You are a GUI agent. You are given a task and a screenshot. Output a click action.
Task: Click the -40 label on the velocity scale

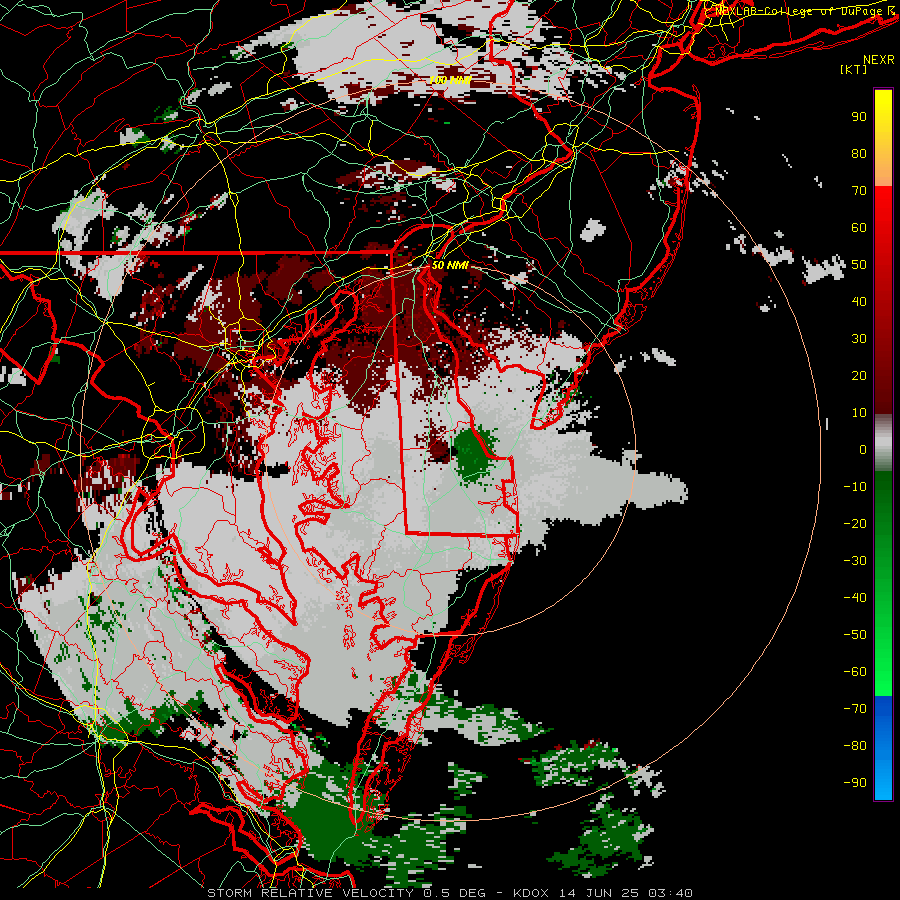[855, 598]
